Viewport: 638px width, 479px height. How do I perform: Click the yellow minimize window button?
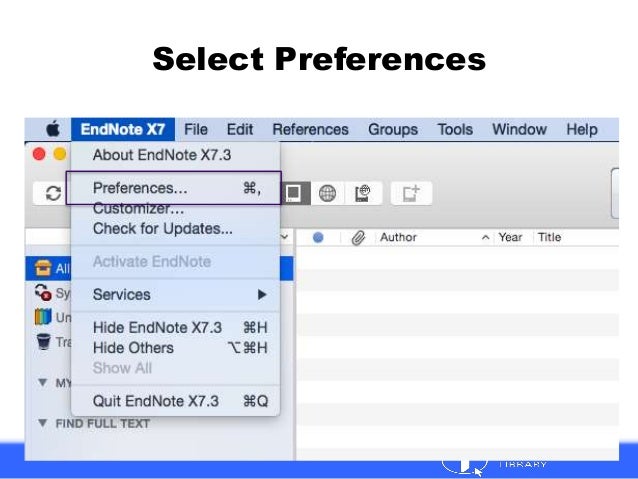[60, 155]
